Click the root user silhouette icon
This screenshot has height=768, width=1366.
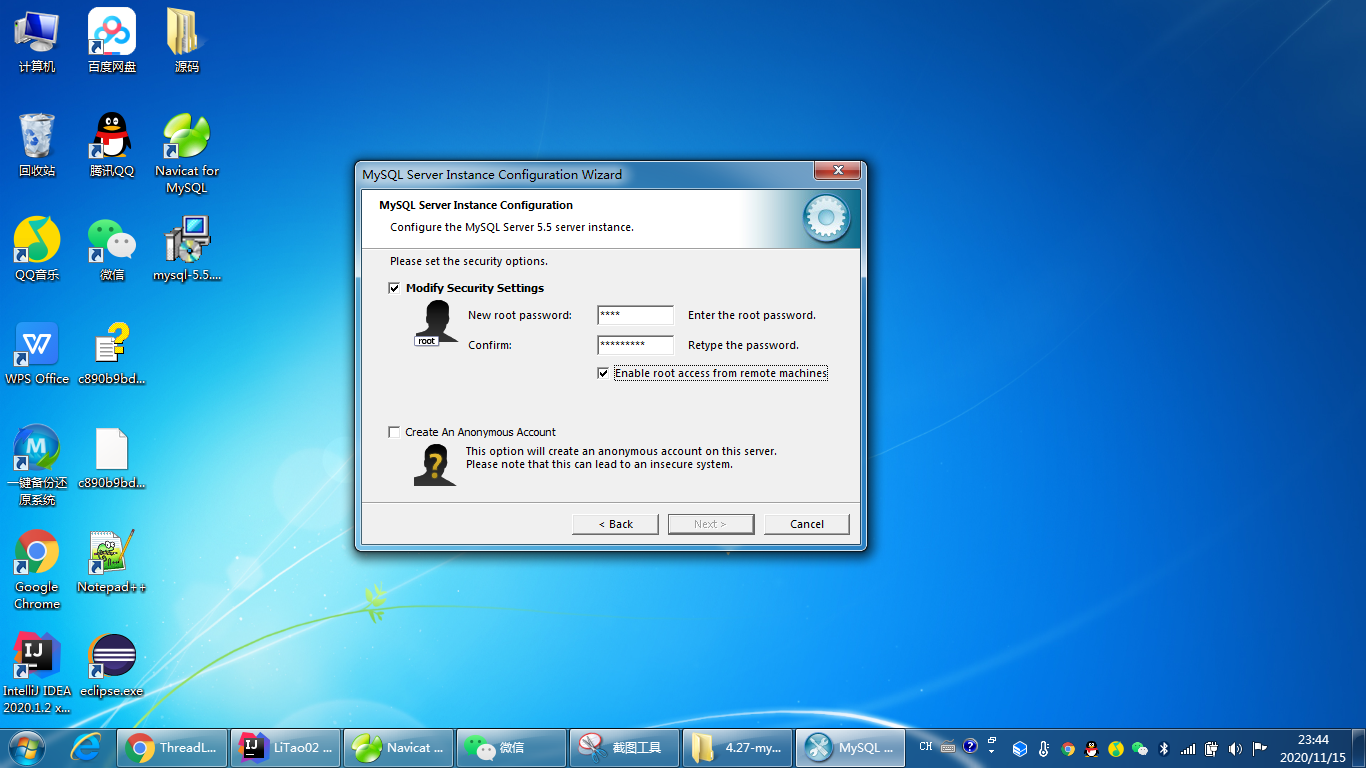(436, 323)
